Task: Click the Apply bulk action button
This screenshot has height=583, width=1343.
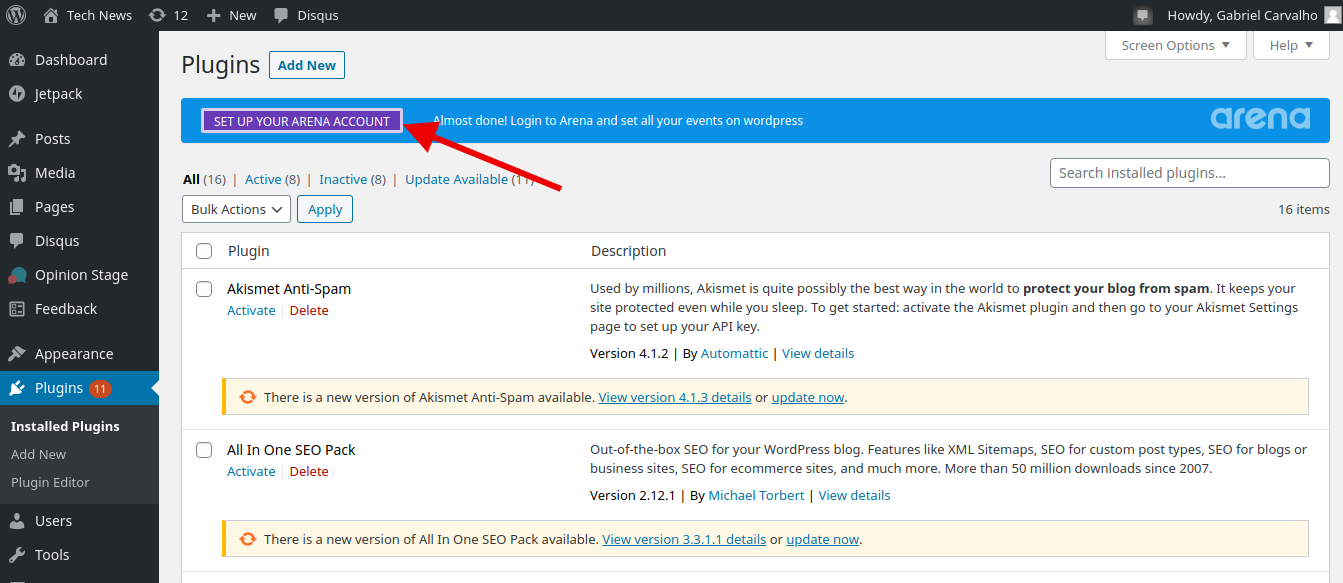Action: pos(325,209)
